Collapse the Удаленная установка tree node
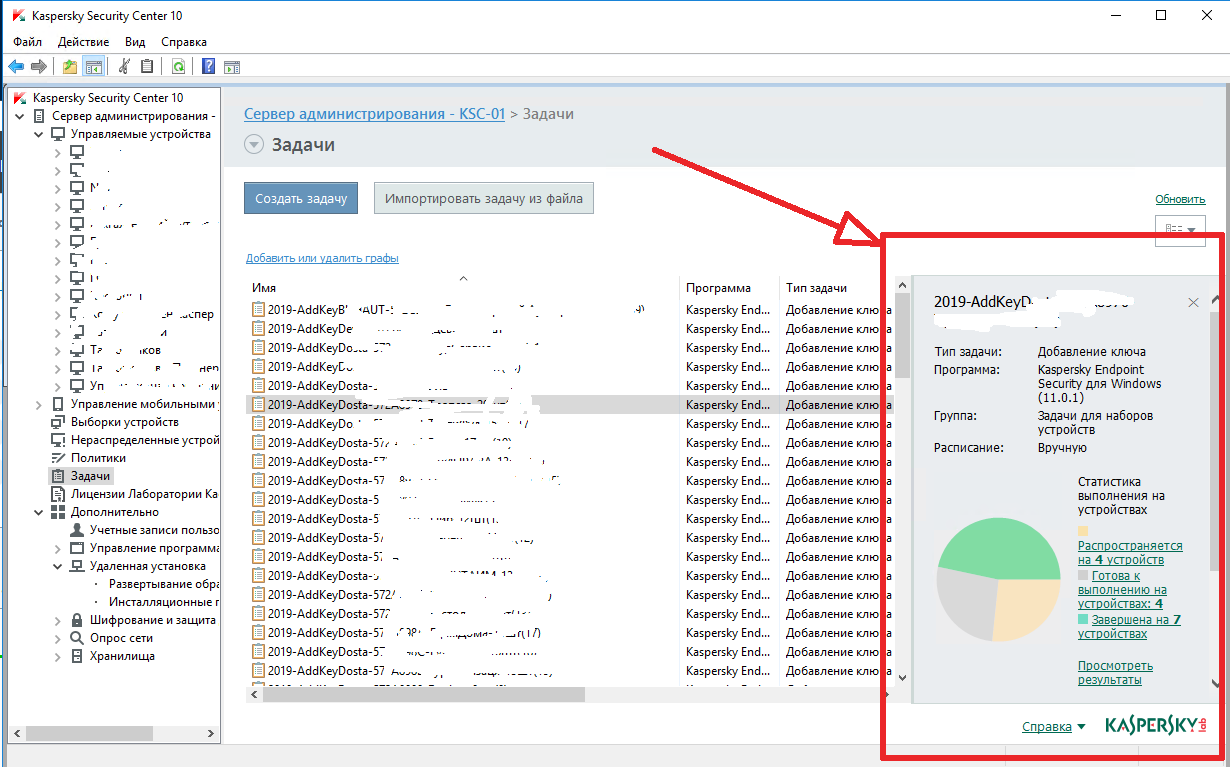 pos(58,566)
